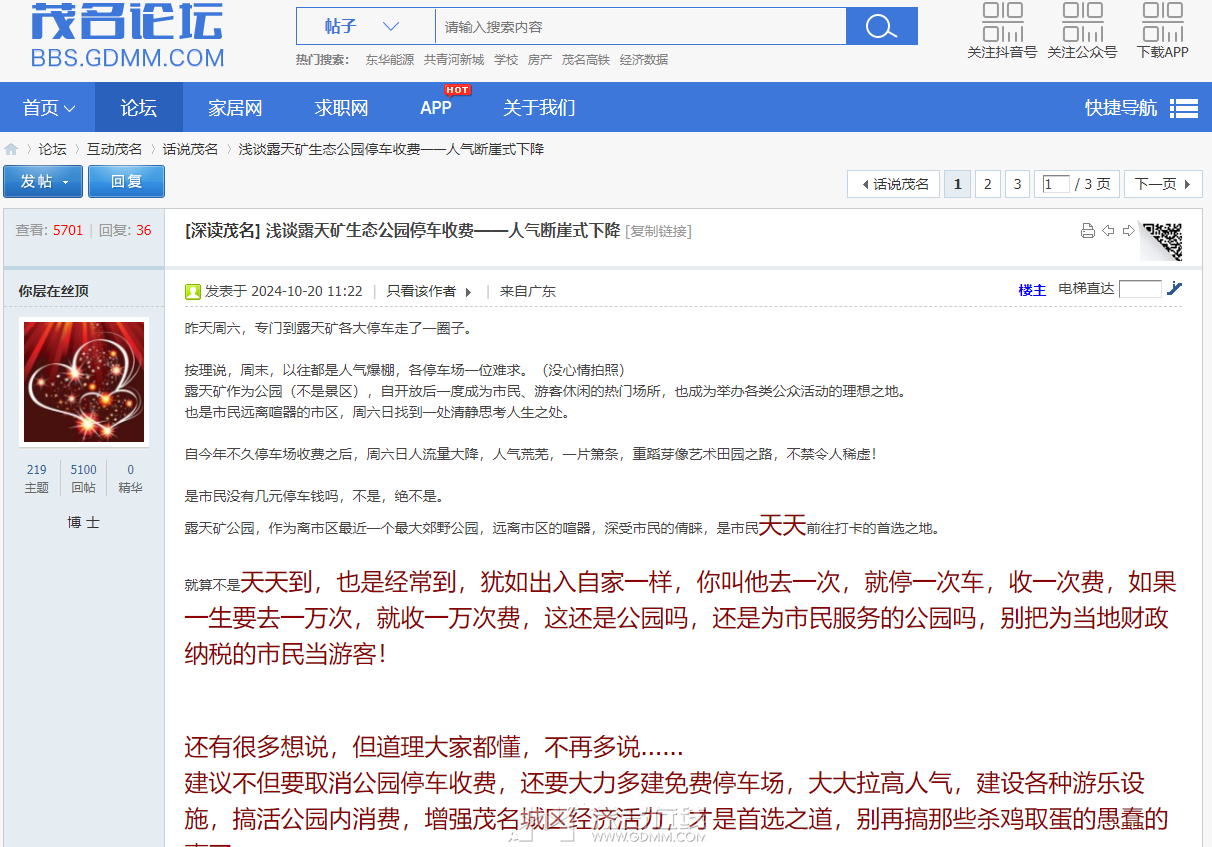Screen dimensions: 1212x847
Task: Expand the 帖子 search type dropdown
Action: click(x=365, y=26)
